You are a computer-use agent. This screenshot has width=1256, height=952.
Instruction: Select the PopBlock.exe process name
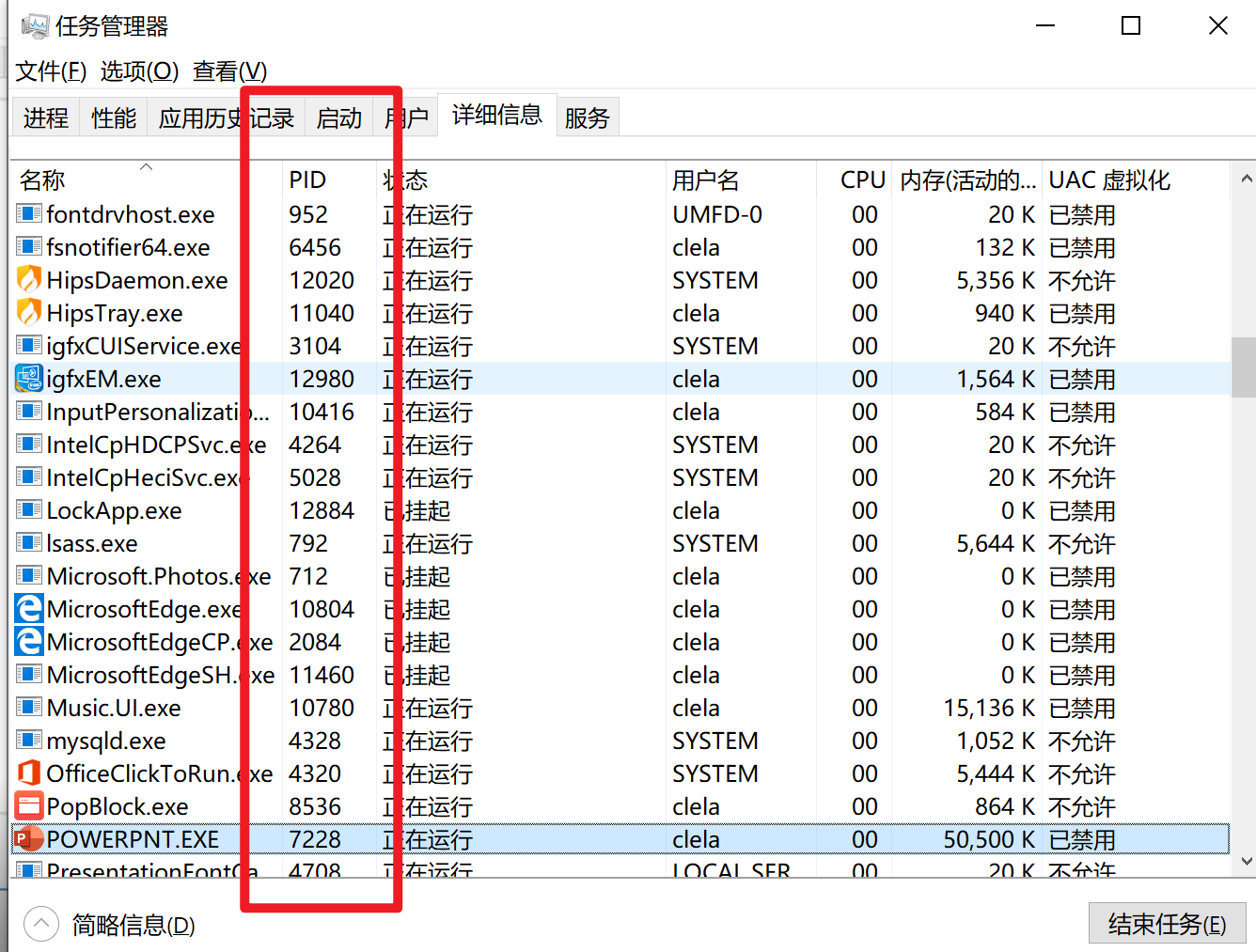click(x=118, y=806)
